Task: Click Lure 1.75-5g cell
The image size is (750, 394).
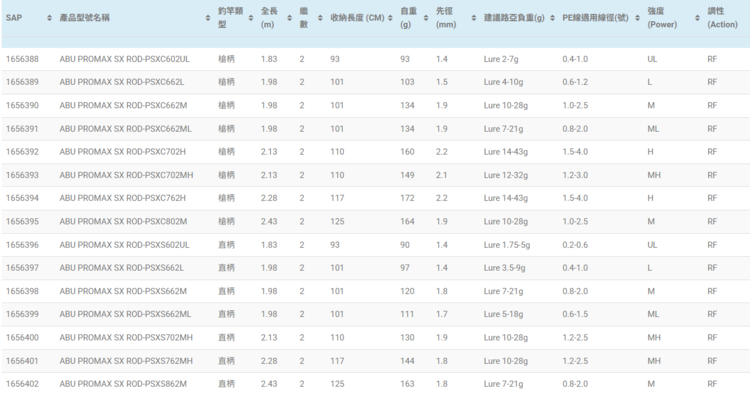Action: (x=507, y=245)
